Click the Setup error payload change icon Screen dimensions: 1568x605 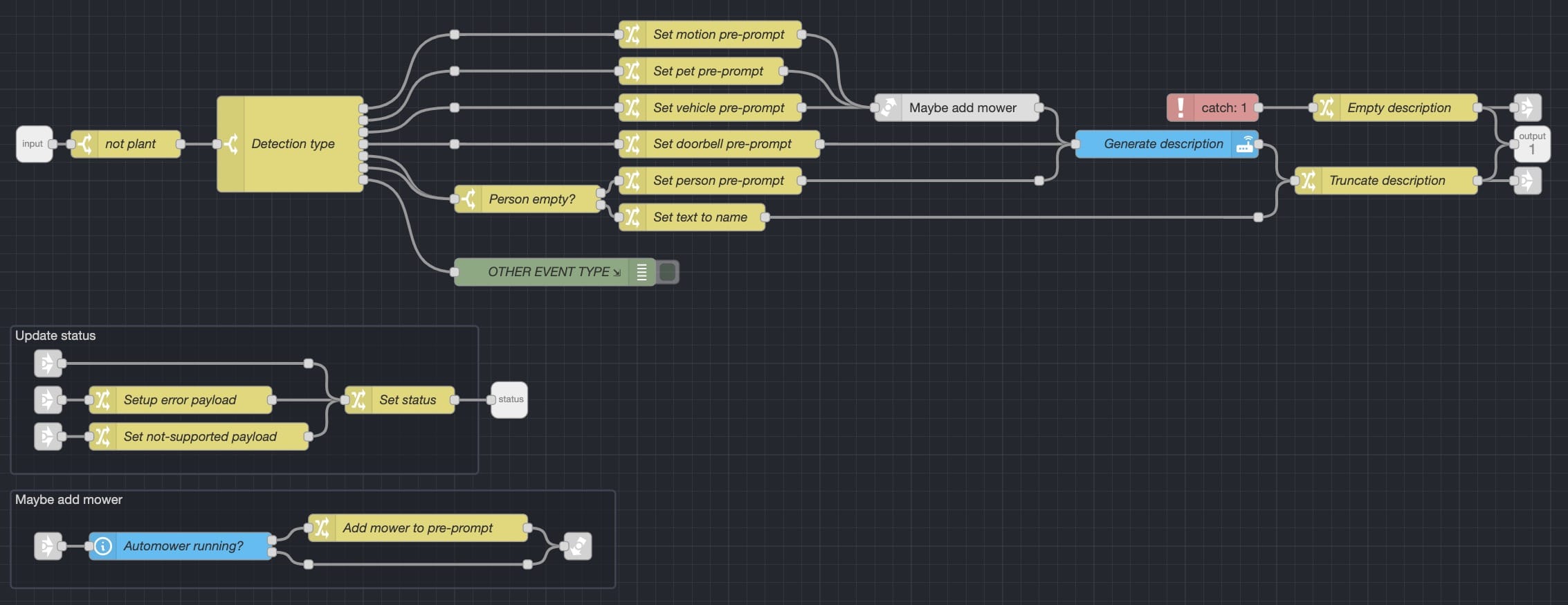(x=103, y=400)
